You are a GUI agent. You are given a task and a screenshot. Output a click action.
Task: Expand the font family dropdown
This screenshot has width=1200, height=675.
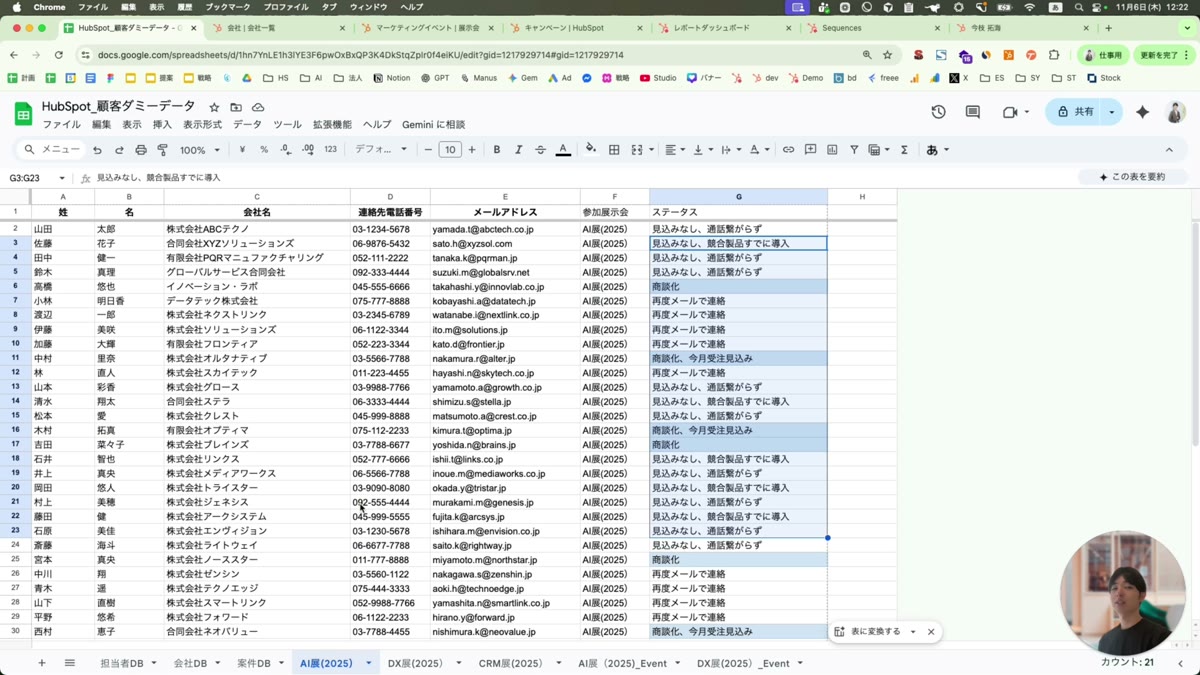point(381,150)
